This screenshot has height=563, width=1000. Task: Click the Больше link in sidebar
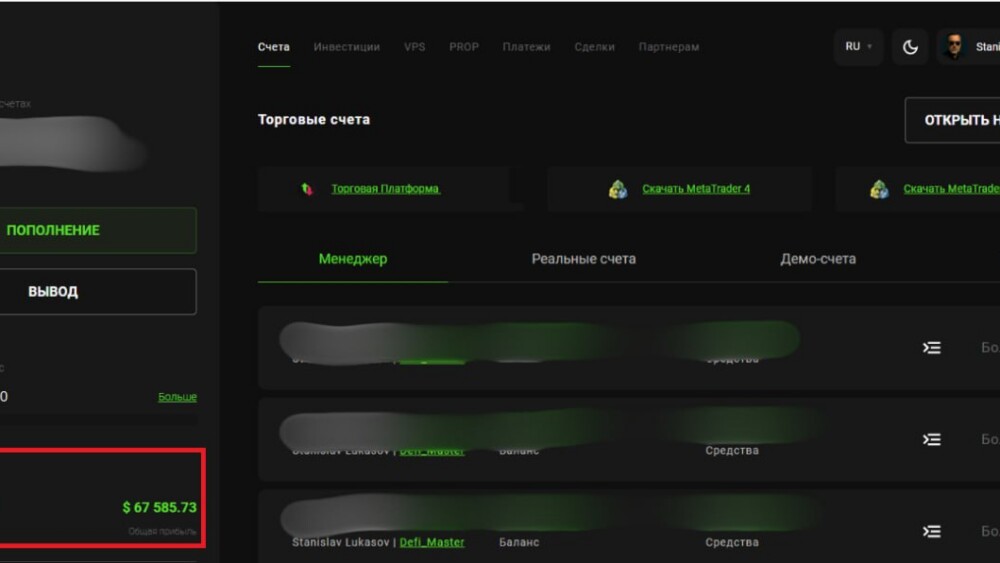(177, 397)
